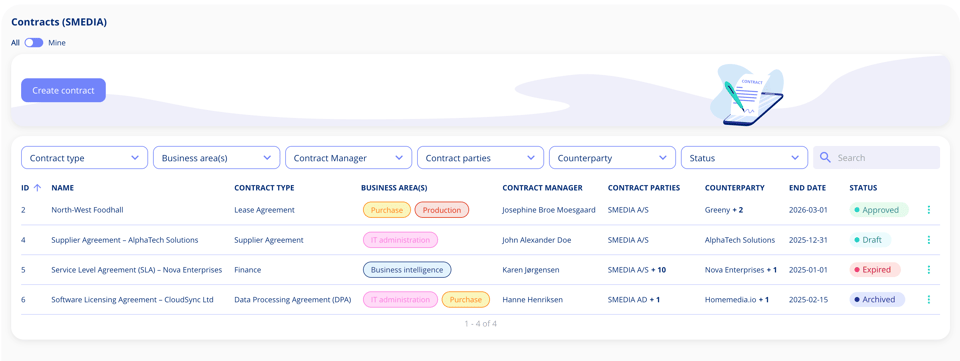960x361 pixels.
Task: Open the Contract Manager filter dropdown
Action: [x=348, y=158]
